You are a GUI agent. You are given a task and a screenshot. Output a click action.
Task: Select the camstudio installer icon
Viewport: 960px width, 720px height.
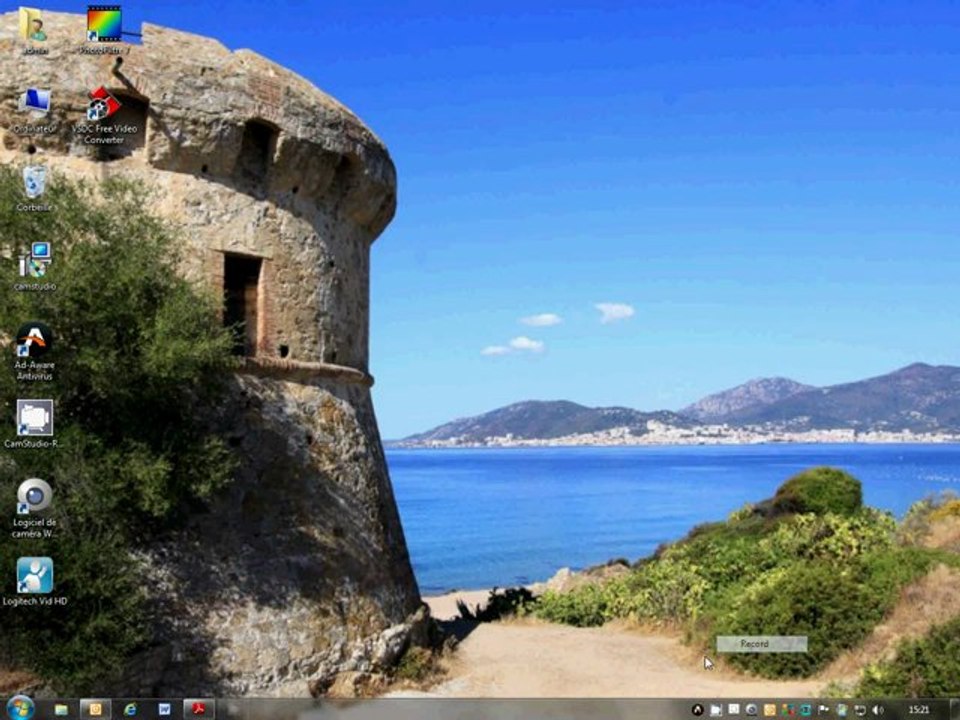[x=34, y=266]
